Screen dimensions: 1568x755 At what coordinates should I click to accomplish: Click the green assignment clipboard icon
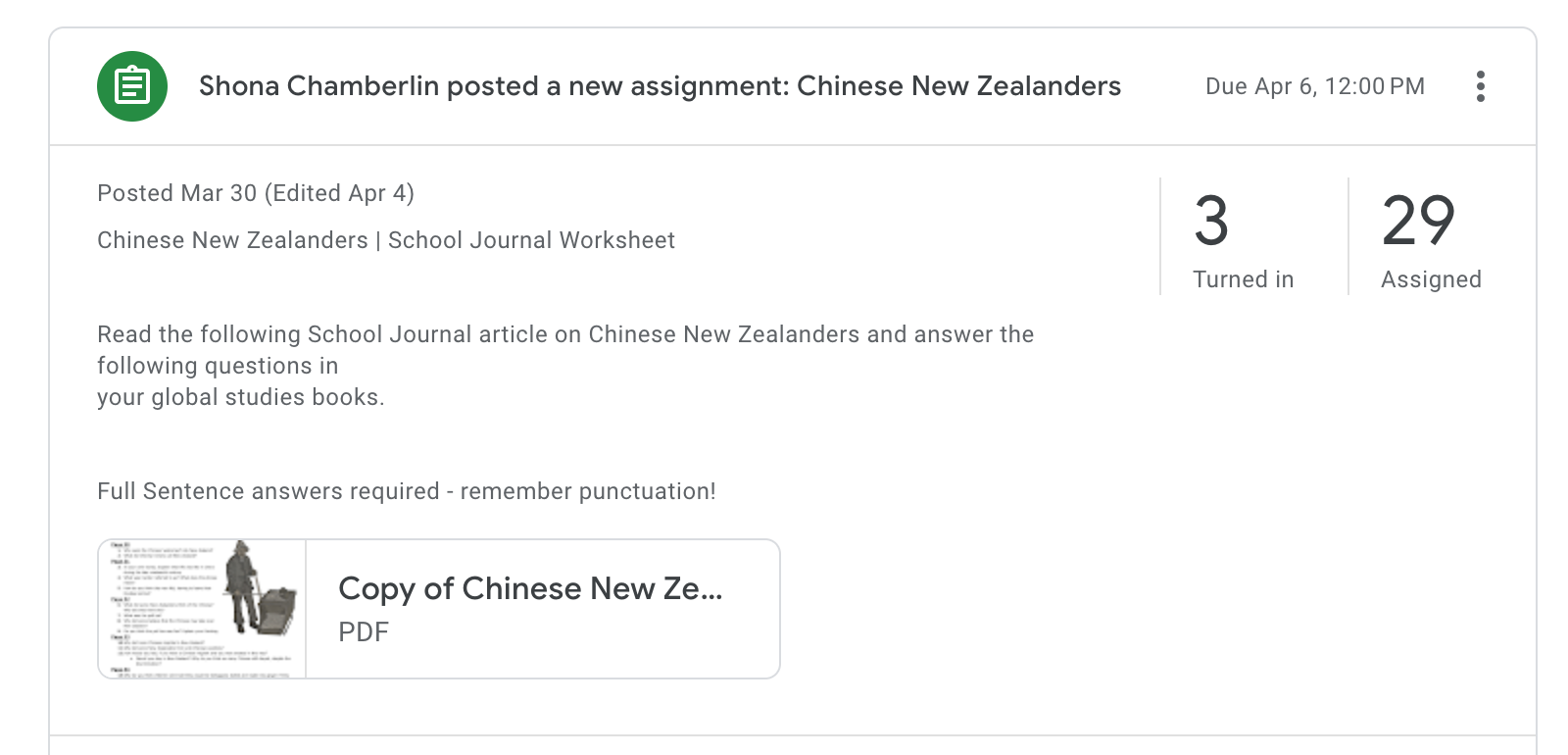click(x=131, y=86)
